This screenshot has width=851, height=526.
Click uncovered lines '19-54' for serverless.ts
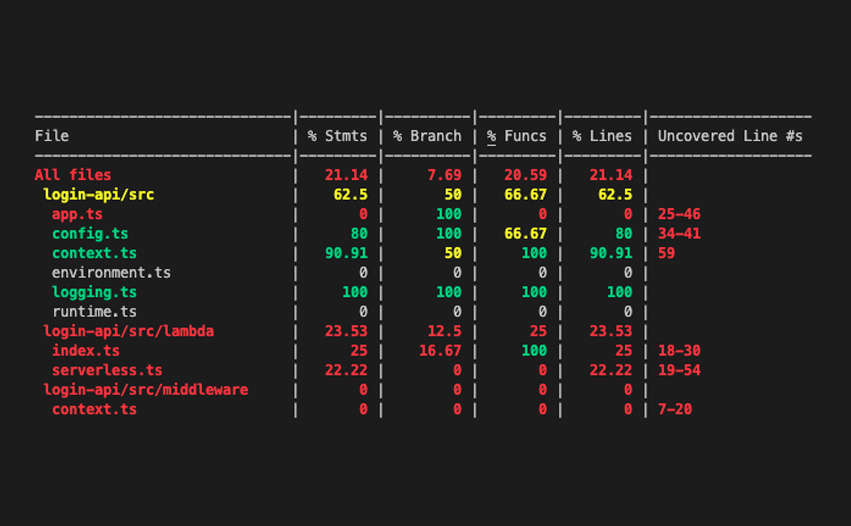pyautogui.click(x=679, y=370)
